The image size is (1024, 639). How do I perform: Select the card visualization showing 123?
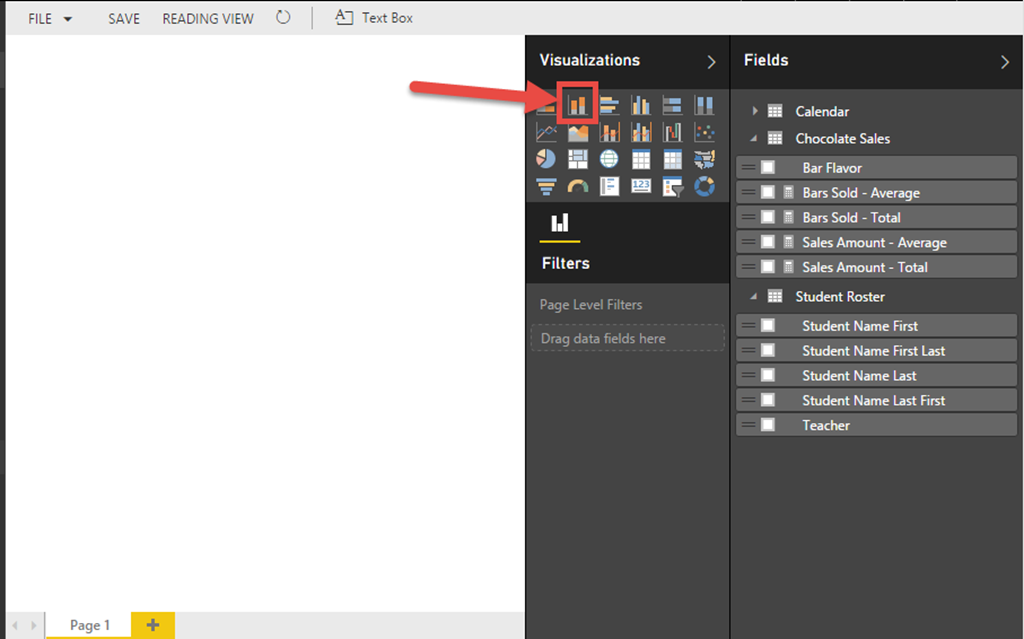coord(641,186)
